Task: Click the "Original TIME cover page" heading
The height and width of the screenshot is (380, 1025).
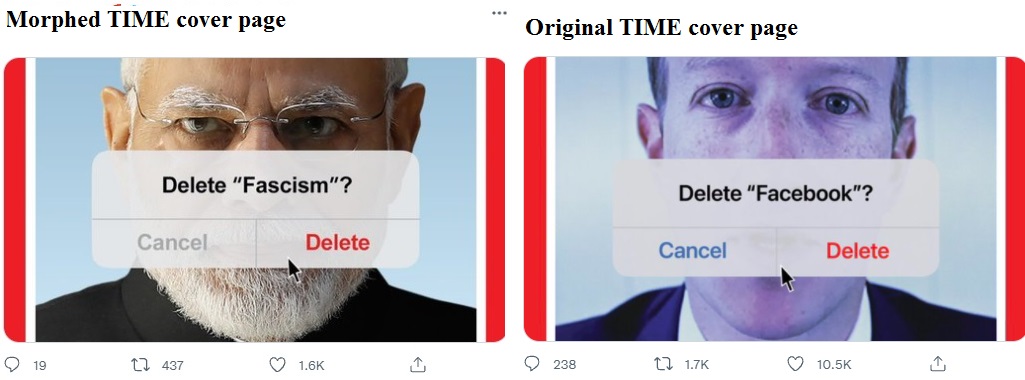Action: pyautogui.click(x=661, y=27)
